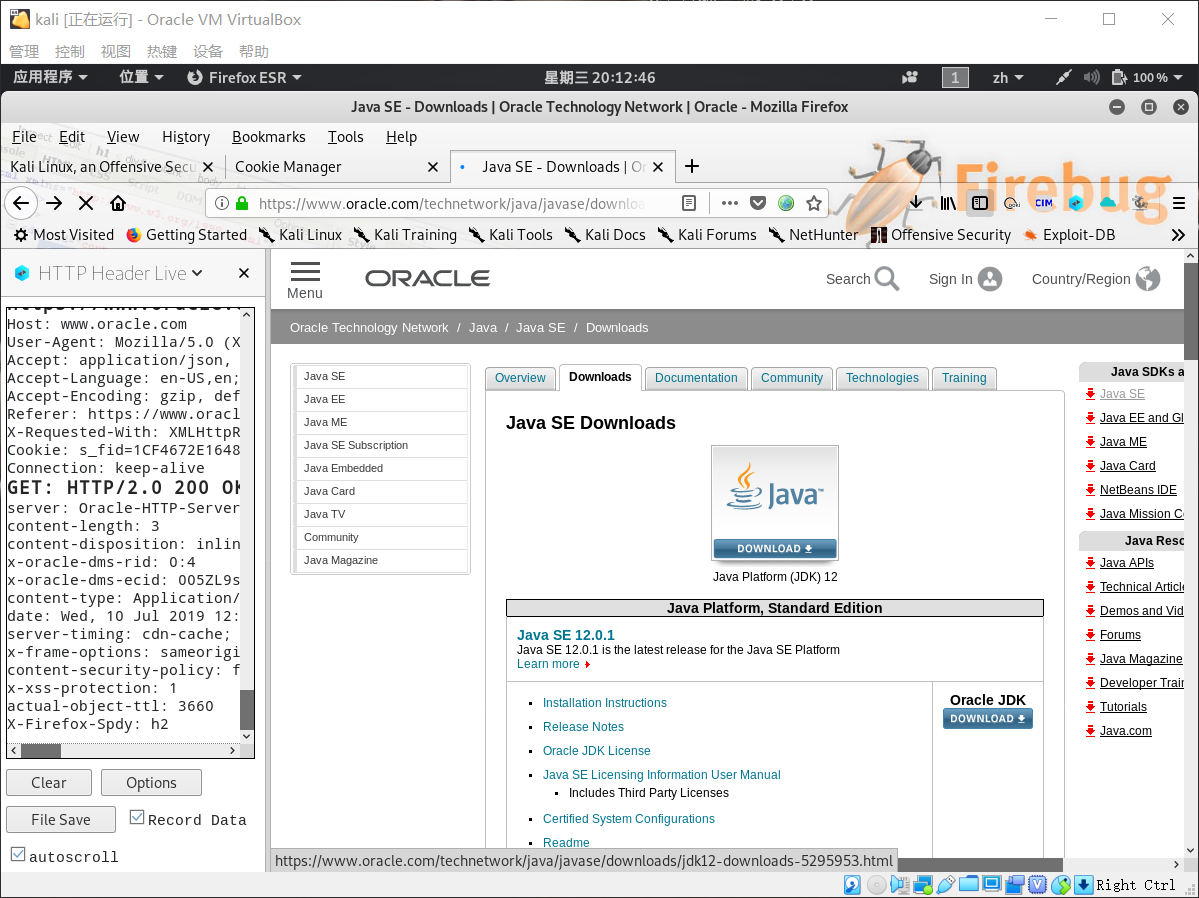Toggle the sidebars toolbar icon
The height and width of the screenshot is (898, 1199).
tap(980, 203)
